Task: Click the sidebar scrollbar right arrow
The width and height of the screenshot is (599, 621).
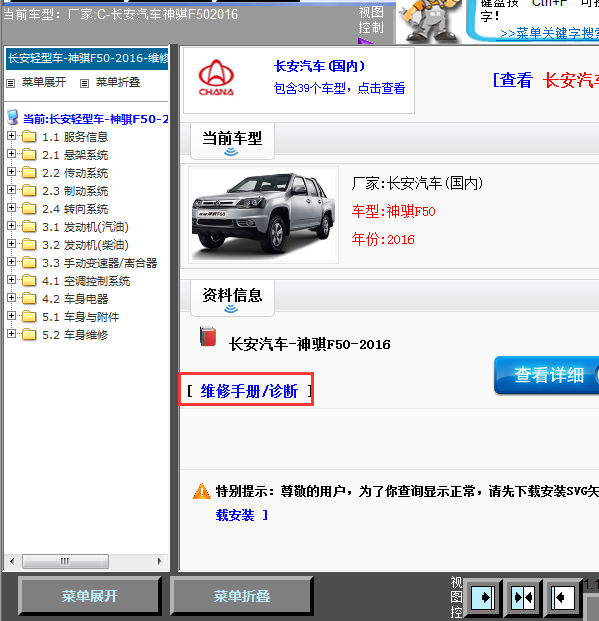Action: coord(159,561)
